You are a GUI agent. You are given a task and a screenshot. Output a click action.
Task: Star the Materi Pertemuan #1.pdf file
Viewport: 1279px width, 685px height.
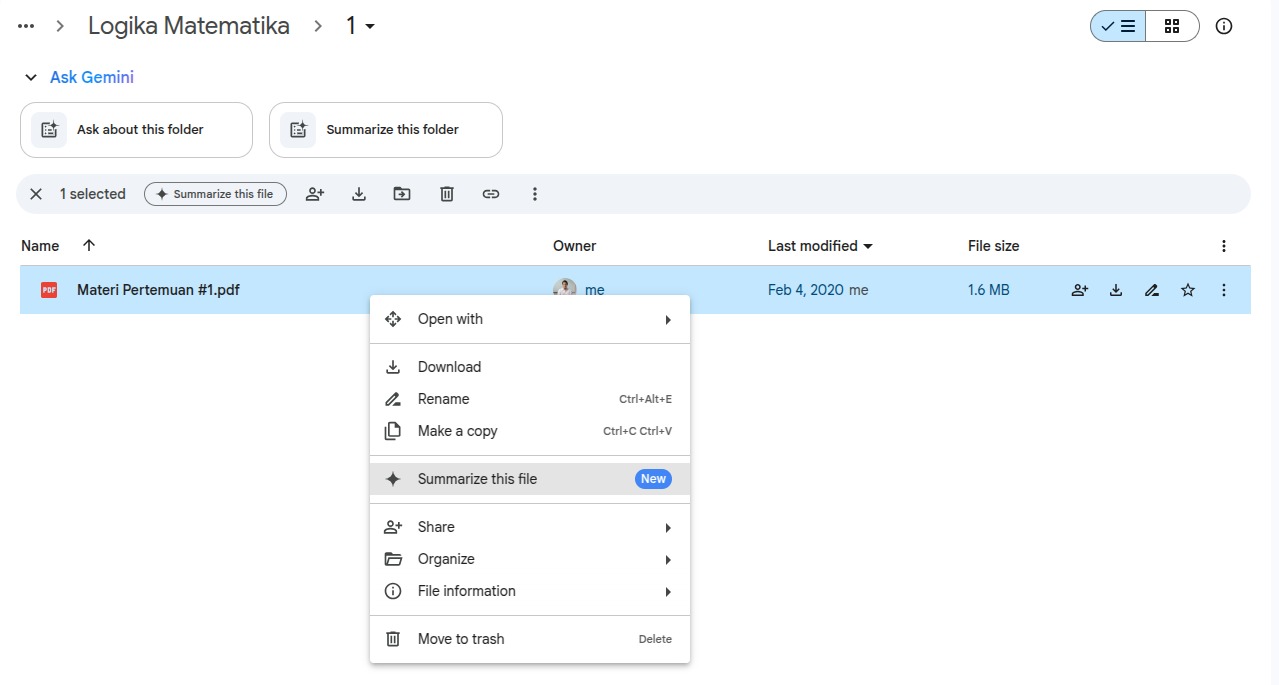pos(1188,290)
